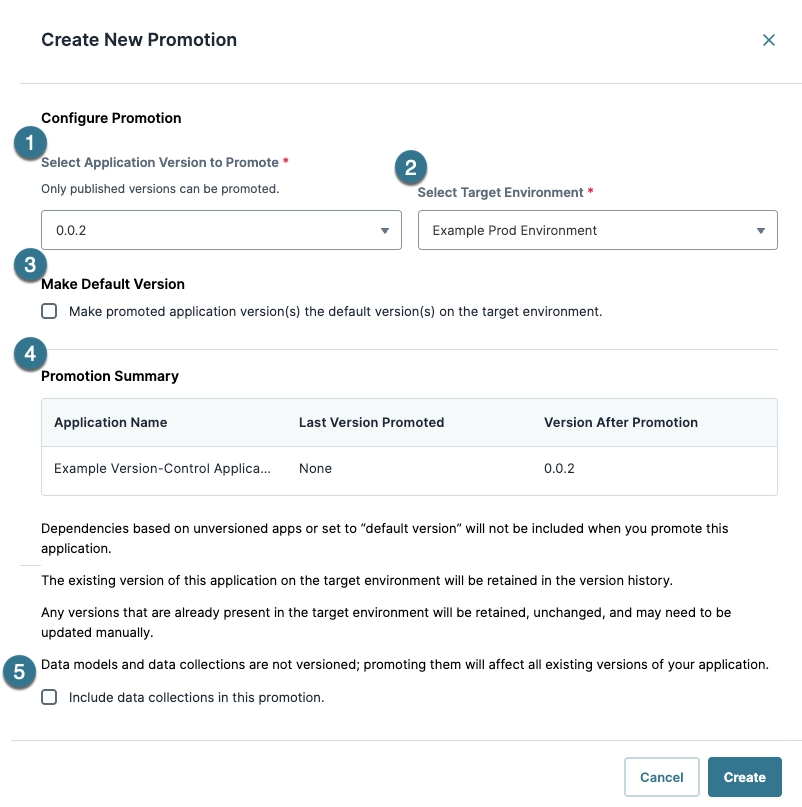Click the Promotion Summary section heading

109,376
